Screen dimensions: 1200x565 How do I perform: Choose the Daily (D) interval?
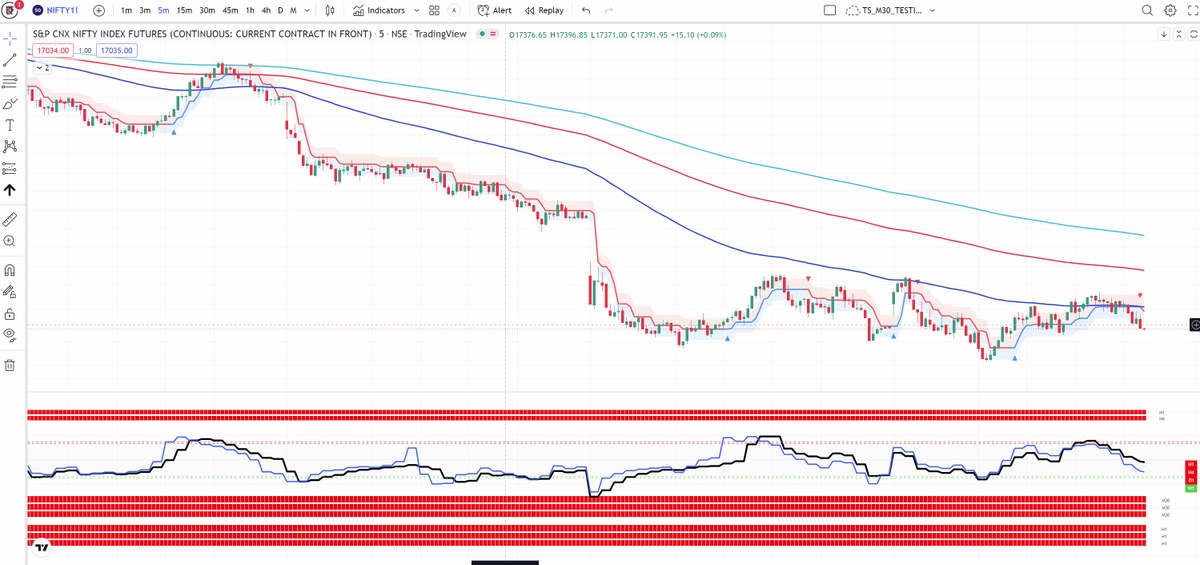point(280,10)
